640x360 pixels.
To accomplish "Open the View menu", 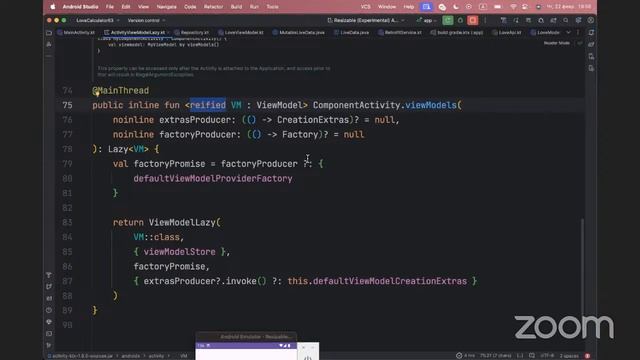I will point(143,7).
